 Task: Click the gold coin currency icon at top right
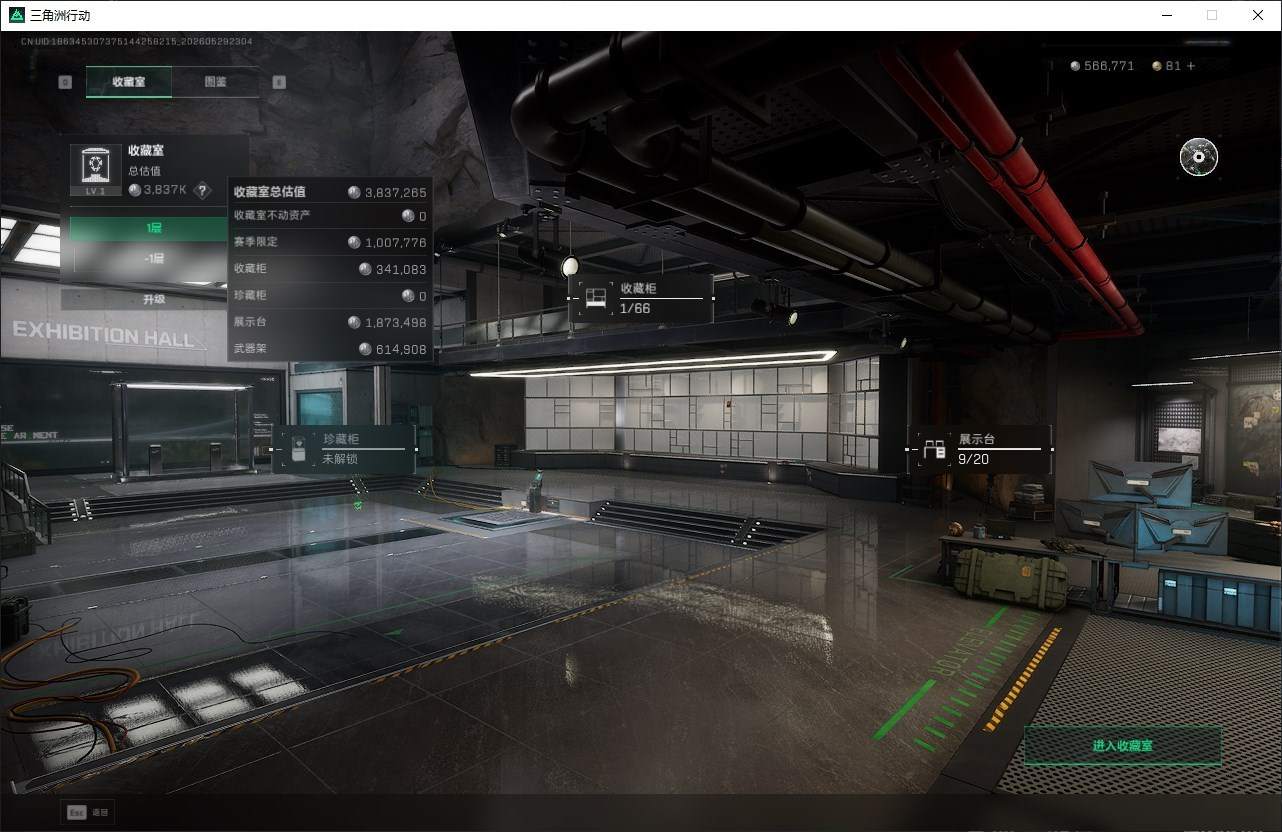tap(1157, 66)
